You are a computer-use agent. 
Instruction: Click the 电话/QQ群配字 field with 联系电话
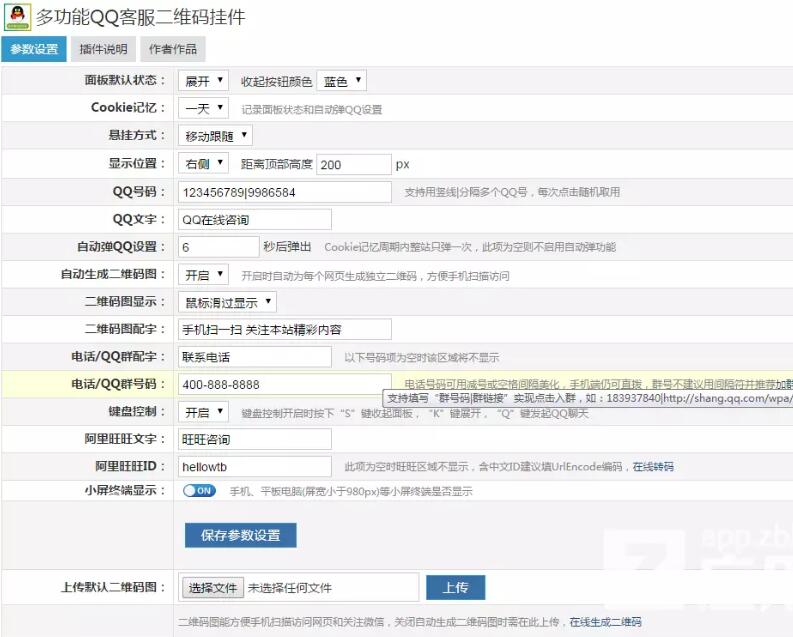click(255, 357)
